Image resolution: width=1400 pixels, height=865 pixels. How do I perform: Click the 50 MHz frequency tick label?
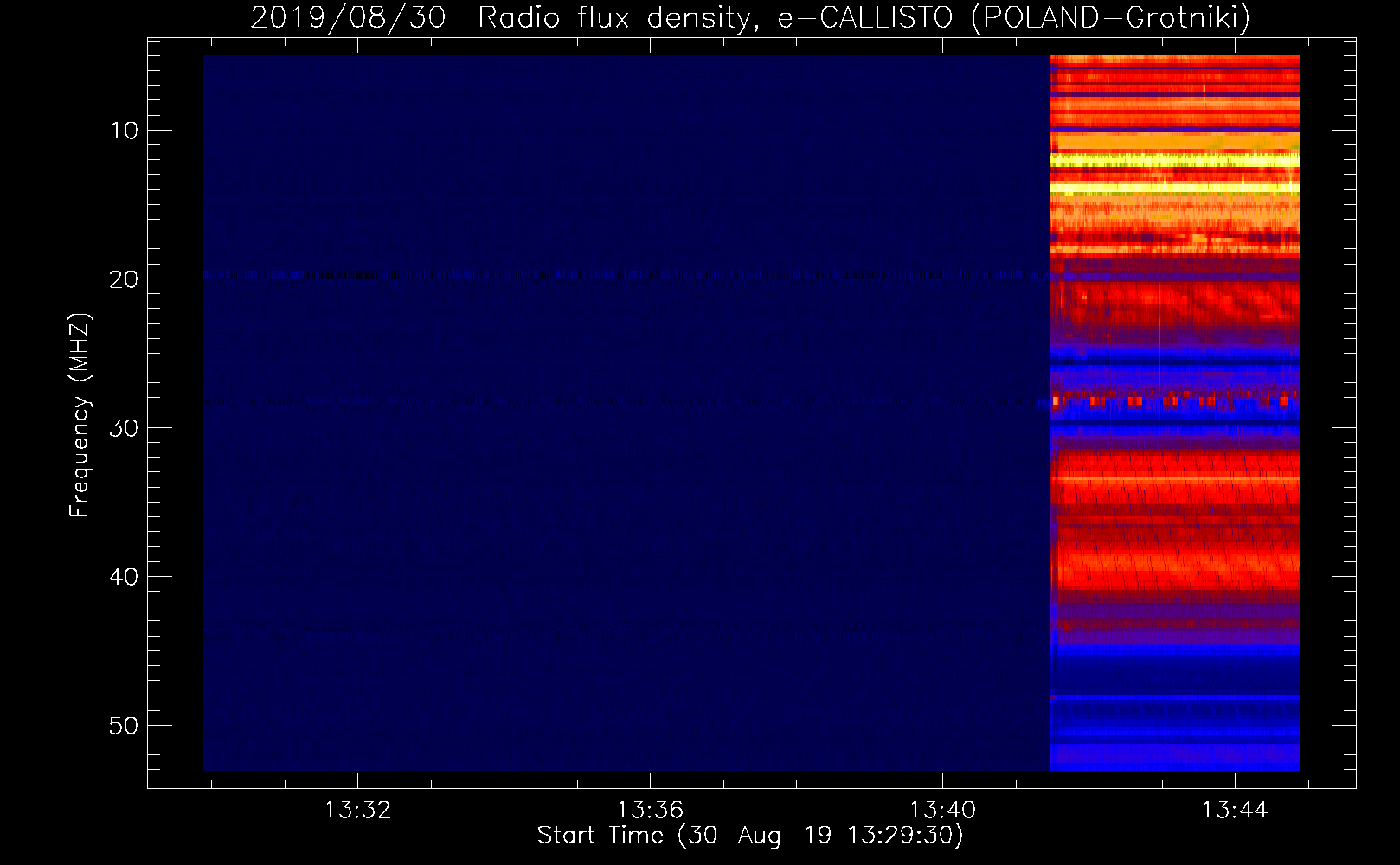pos(125,726)
